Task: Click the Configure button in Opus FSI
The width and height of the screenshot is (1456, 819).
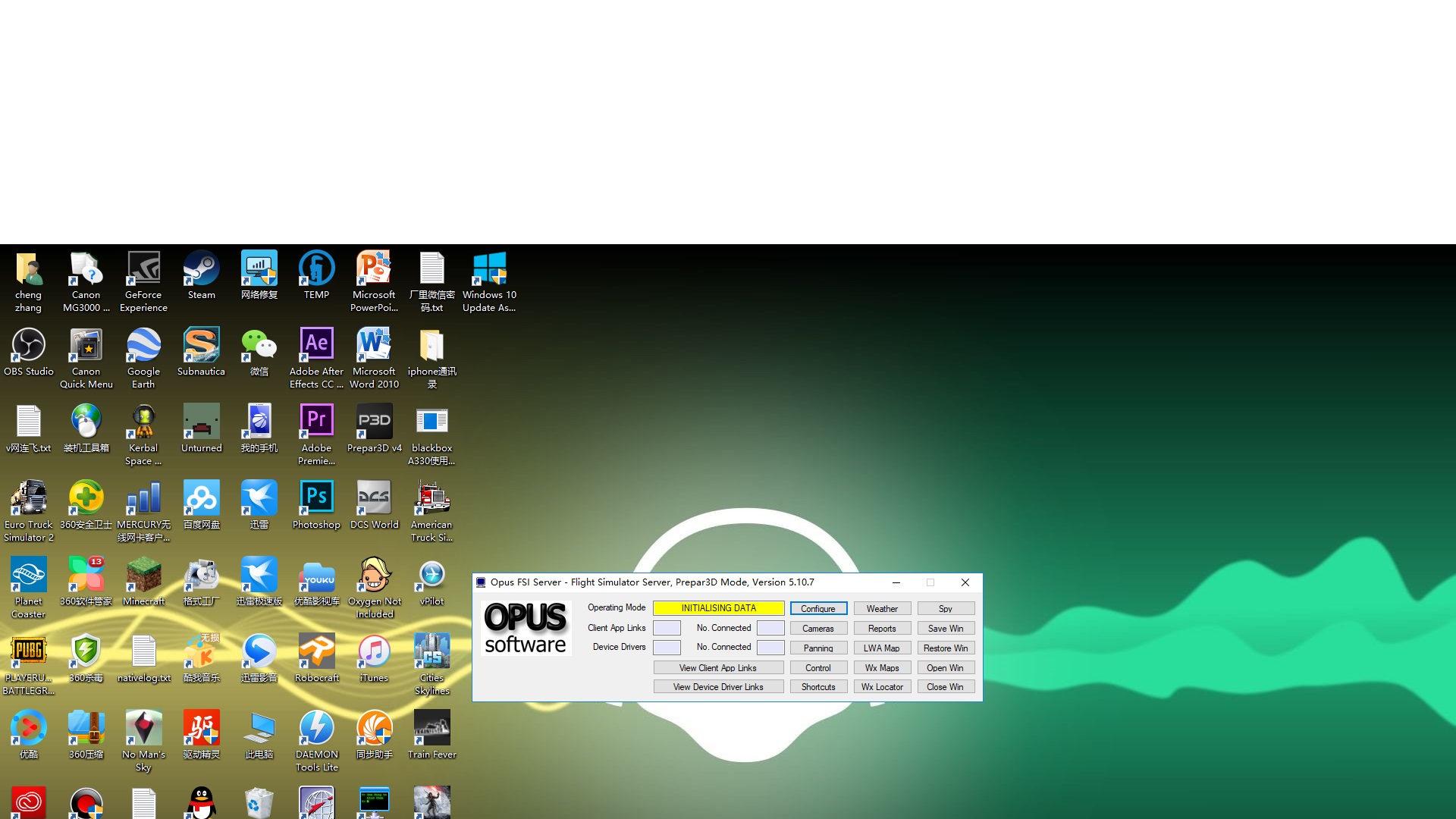Action: (818, 608)
